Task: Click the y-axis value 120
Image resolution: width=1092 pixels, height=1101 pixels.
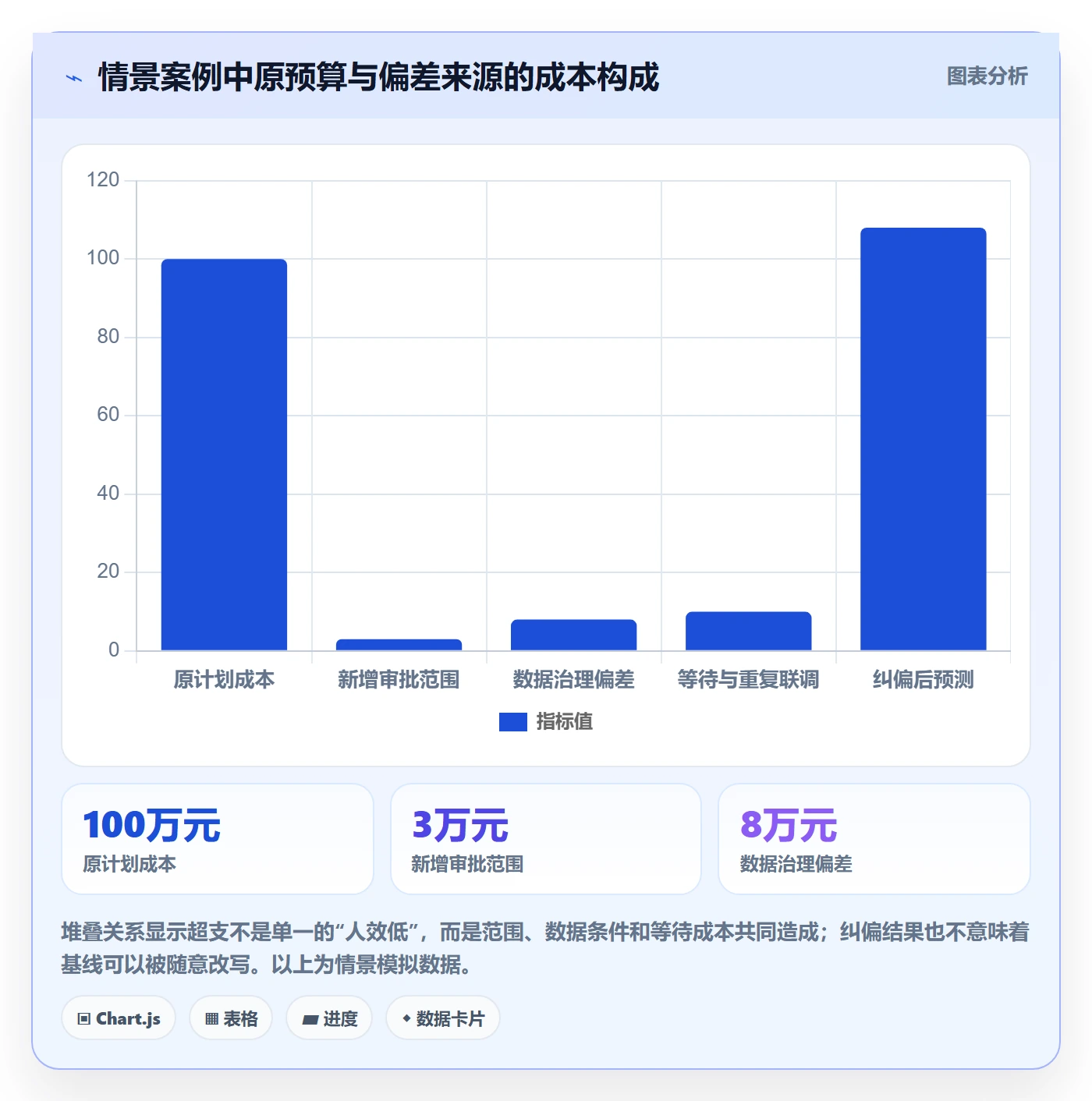Action: (103, 180)
